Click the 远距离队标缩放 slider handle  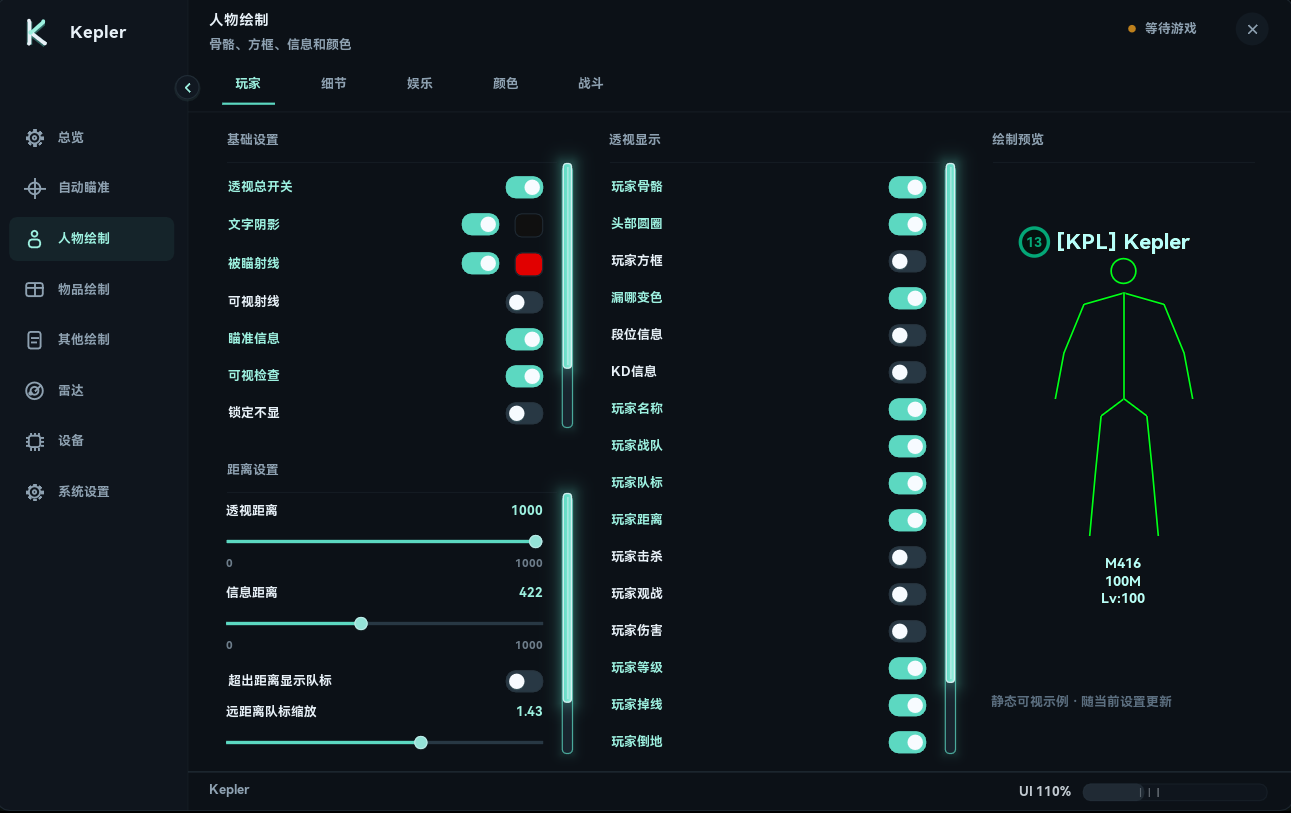(x=421, y=743)
